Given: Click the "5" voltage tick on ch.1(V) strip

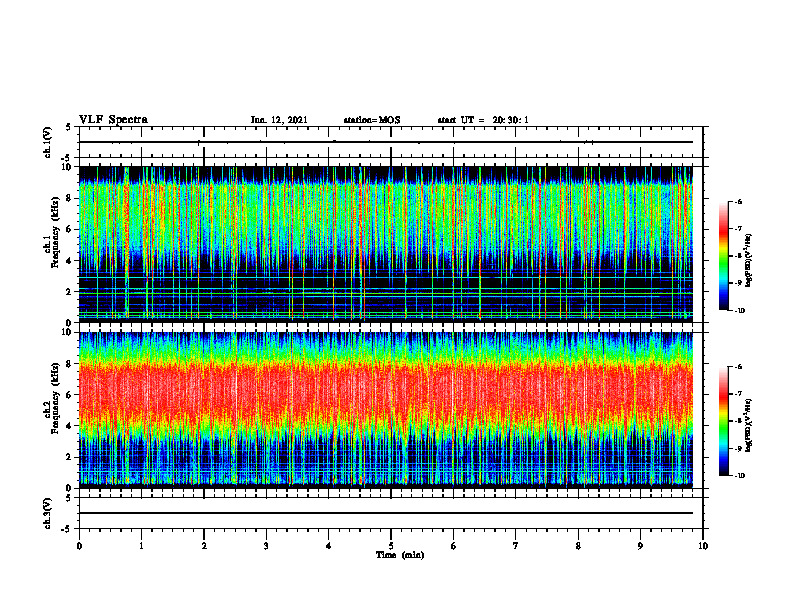Looking at the screenshot, I should pyautogui.click(x=69, y=127).
